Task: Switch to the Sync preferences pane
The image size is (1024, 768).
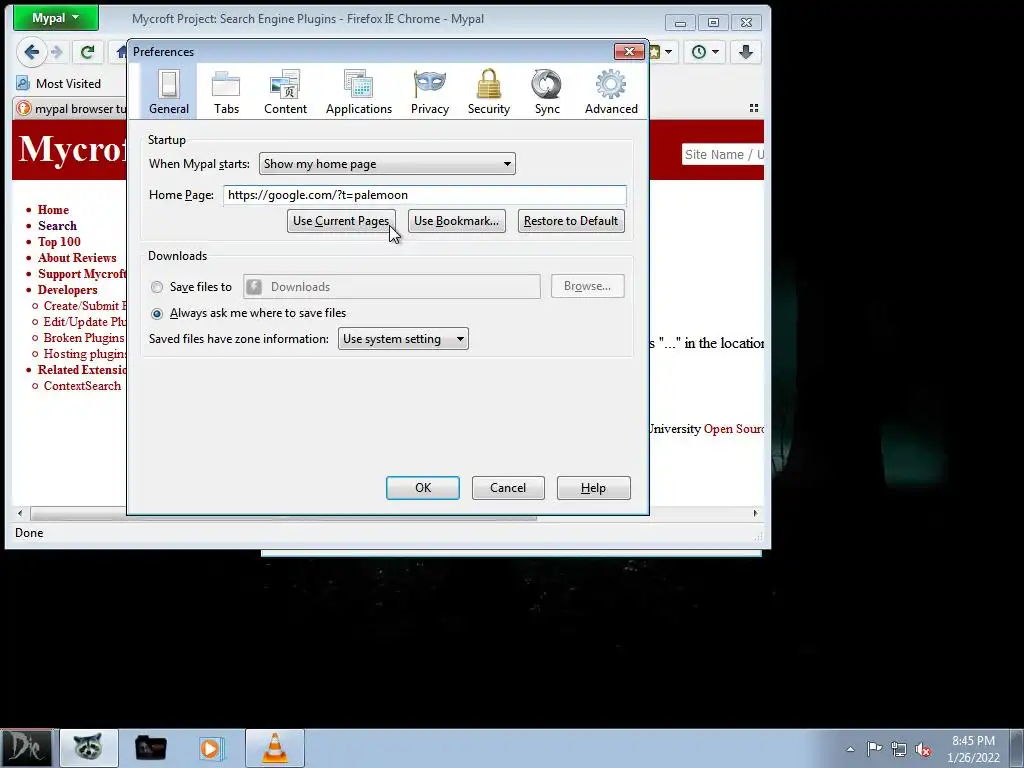Action: (547, 92)
